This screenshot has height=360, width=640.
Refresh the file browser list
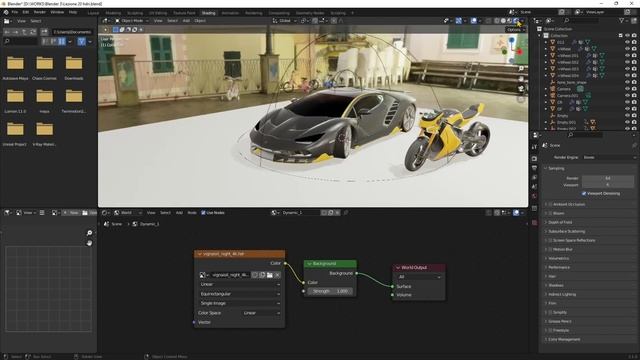click(33, 32)
